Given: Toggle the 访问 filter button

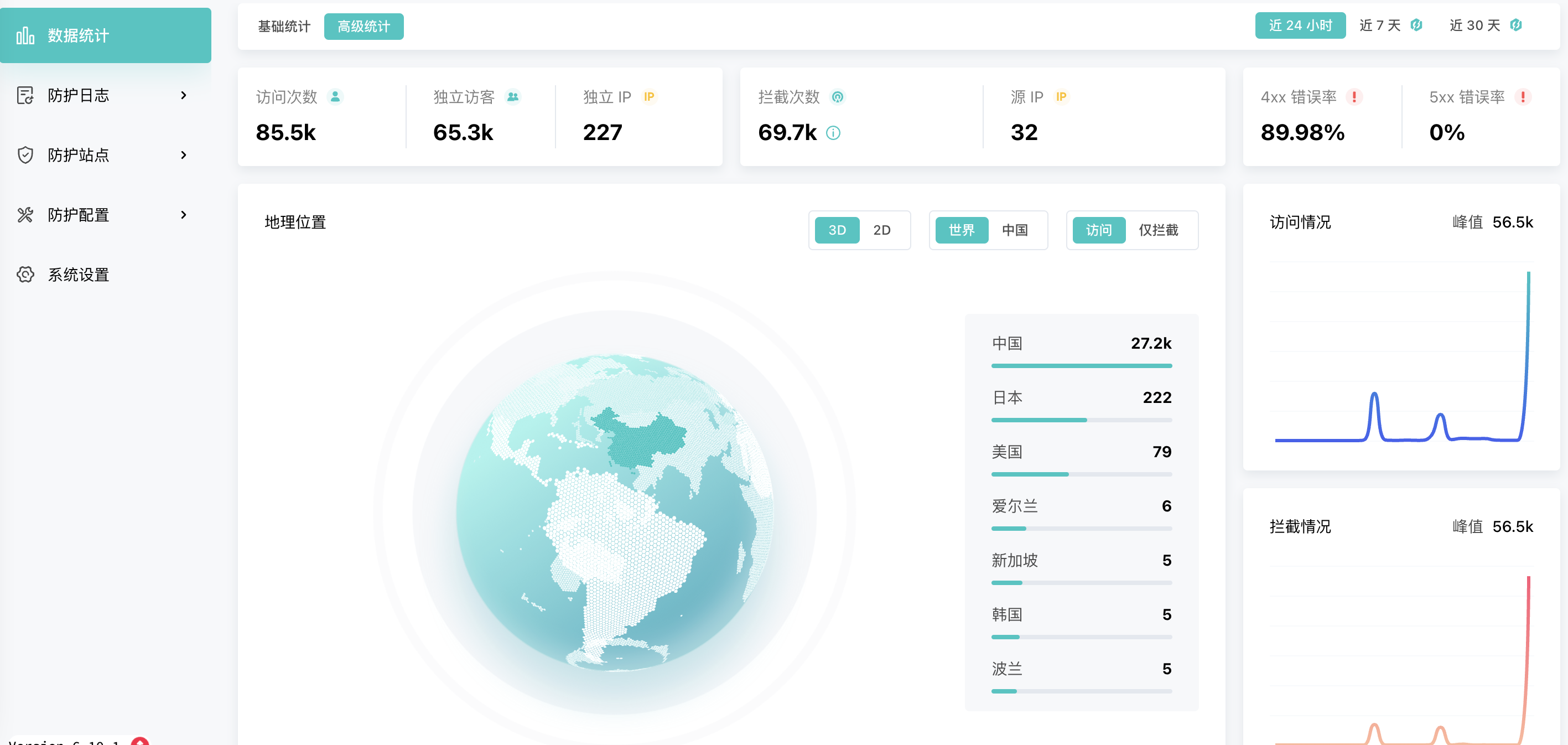Looking at the screenshot, I should (1099, 230).
